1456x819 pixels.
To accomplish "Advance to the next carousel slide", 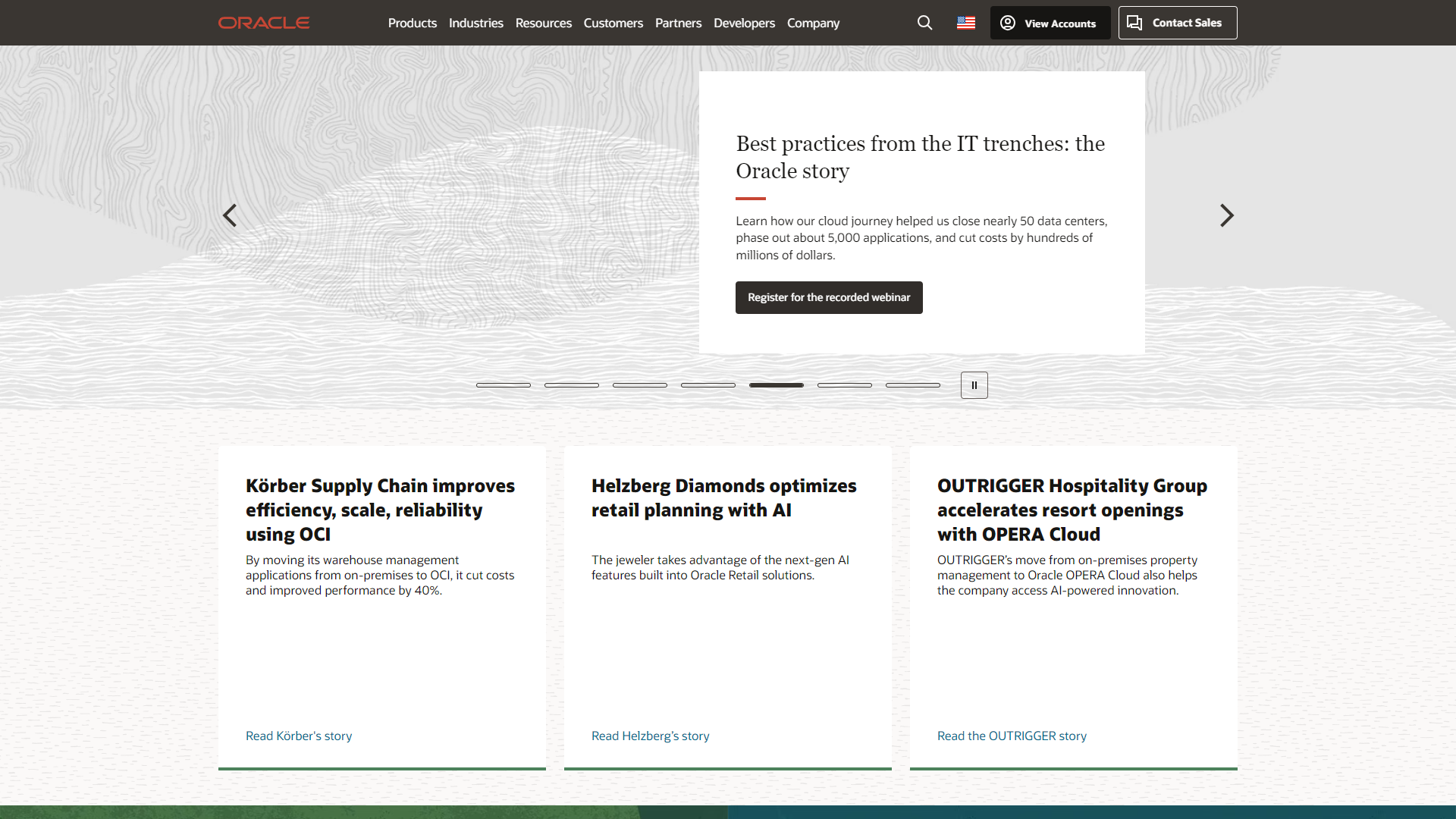I will click(1226, 215).
